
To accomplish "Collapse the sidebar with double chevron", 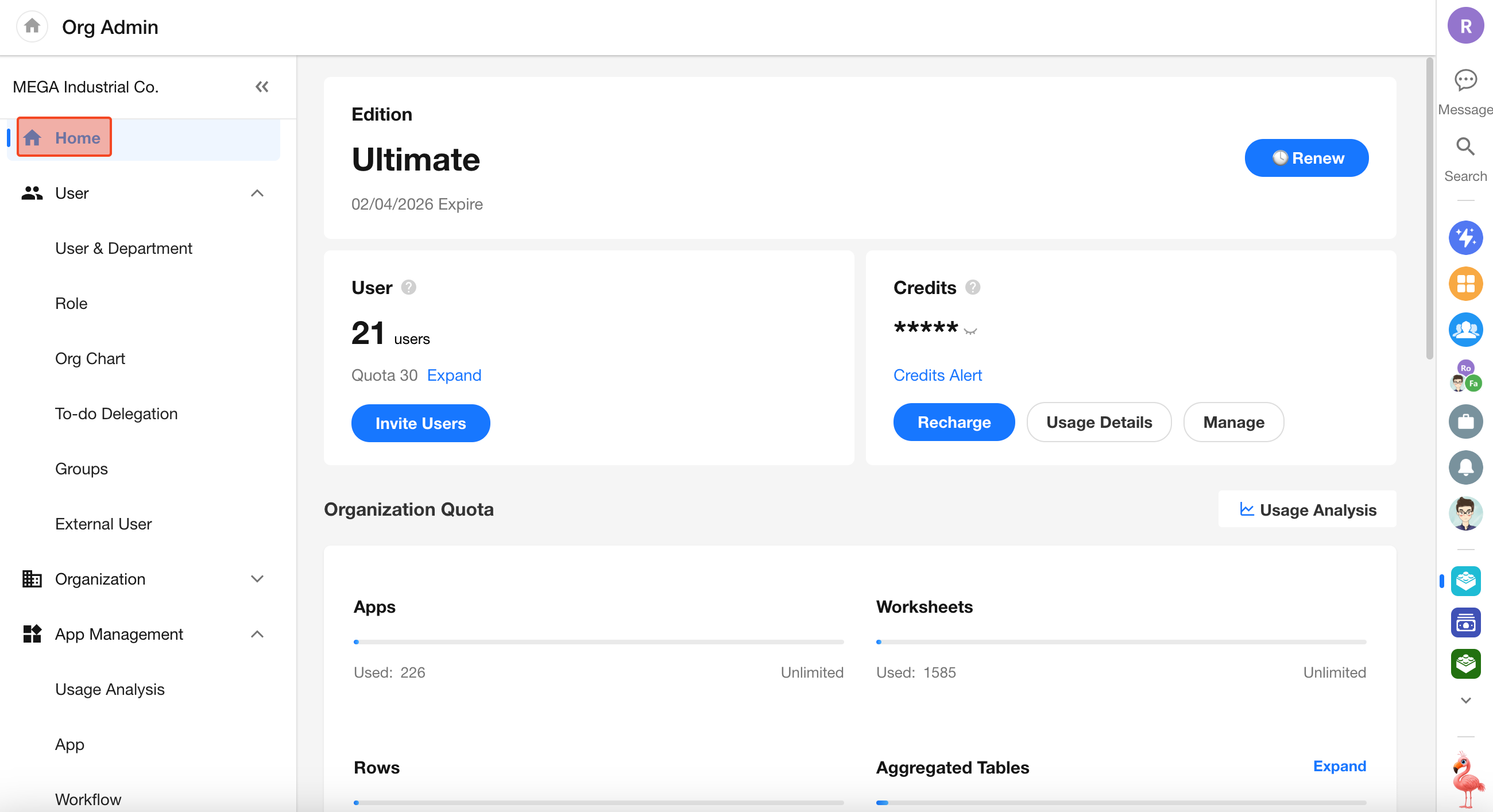I will (x=262, y=87).
